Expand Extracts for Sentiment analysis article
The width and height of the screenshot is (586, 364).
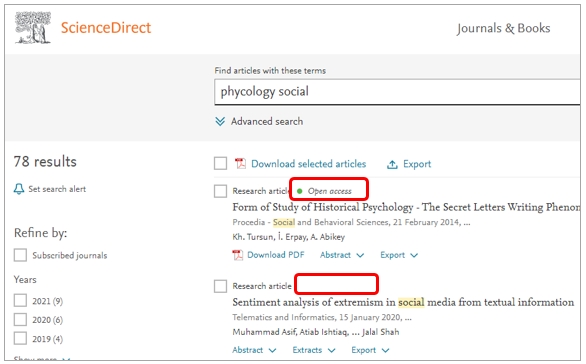pyautogui.click(x=314, y=350)
